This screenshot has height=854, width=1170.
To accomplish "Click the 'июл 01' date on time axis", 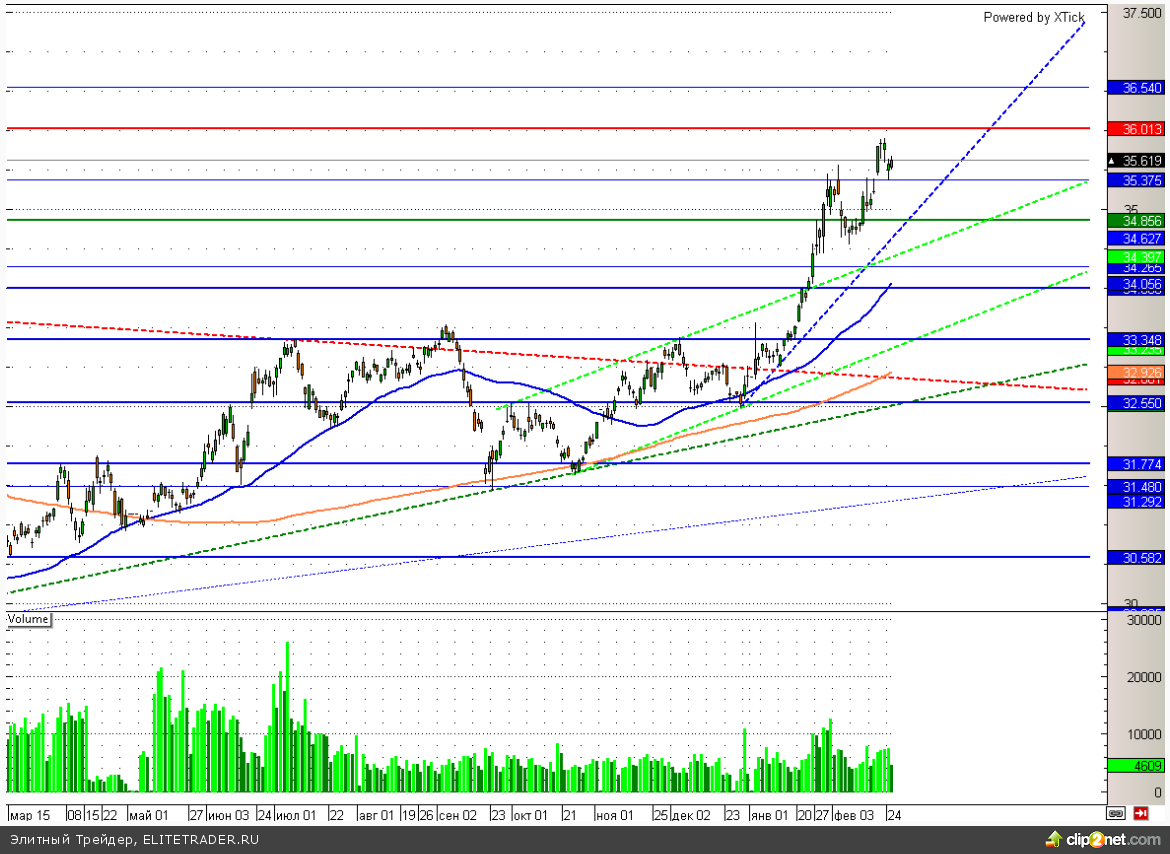I will [297, 815].
